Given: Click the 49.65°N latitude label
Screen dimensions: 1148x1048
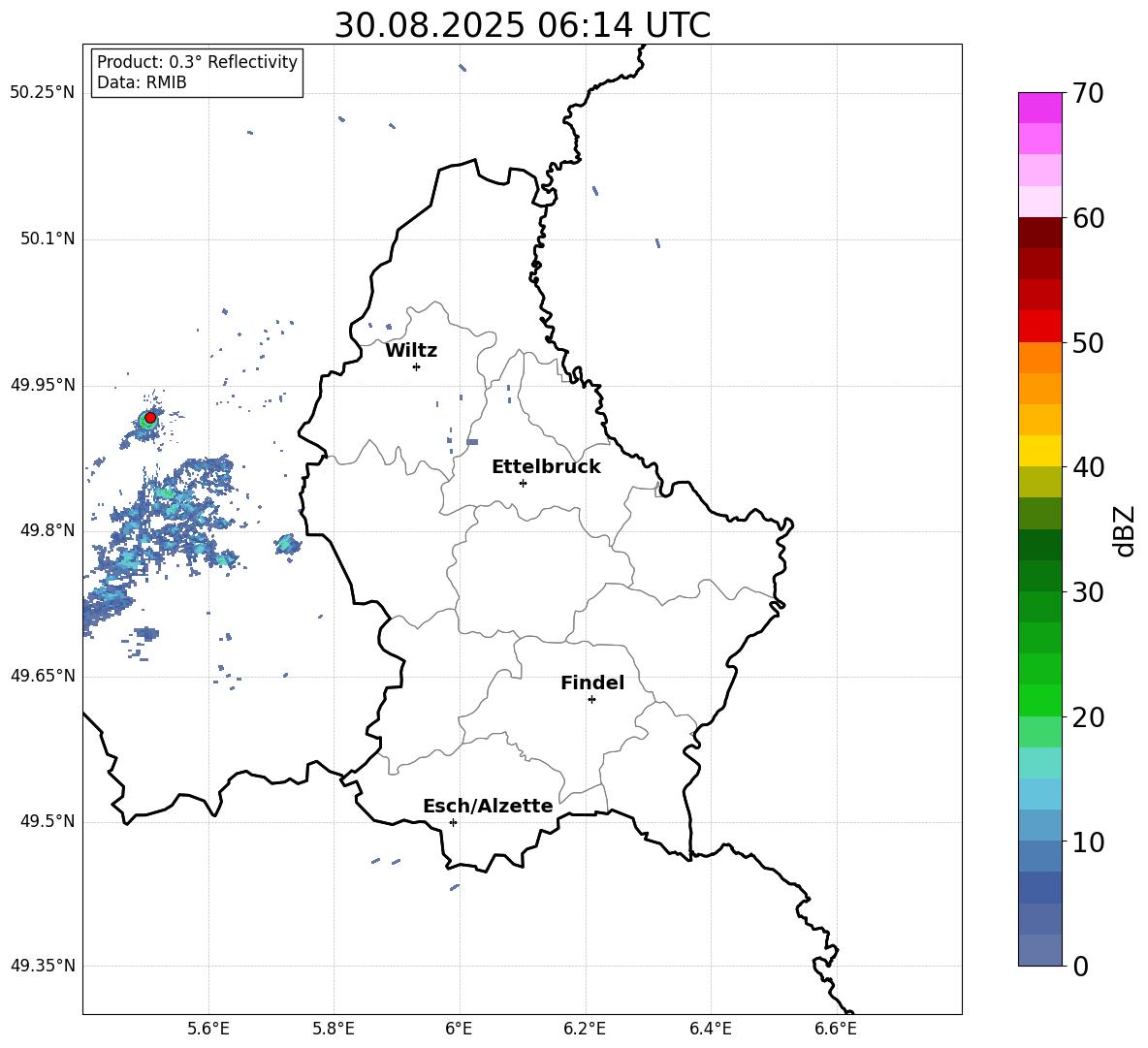Looking at the screenshot, I should click(43, 676).
